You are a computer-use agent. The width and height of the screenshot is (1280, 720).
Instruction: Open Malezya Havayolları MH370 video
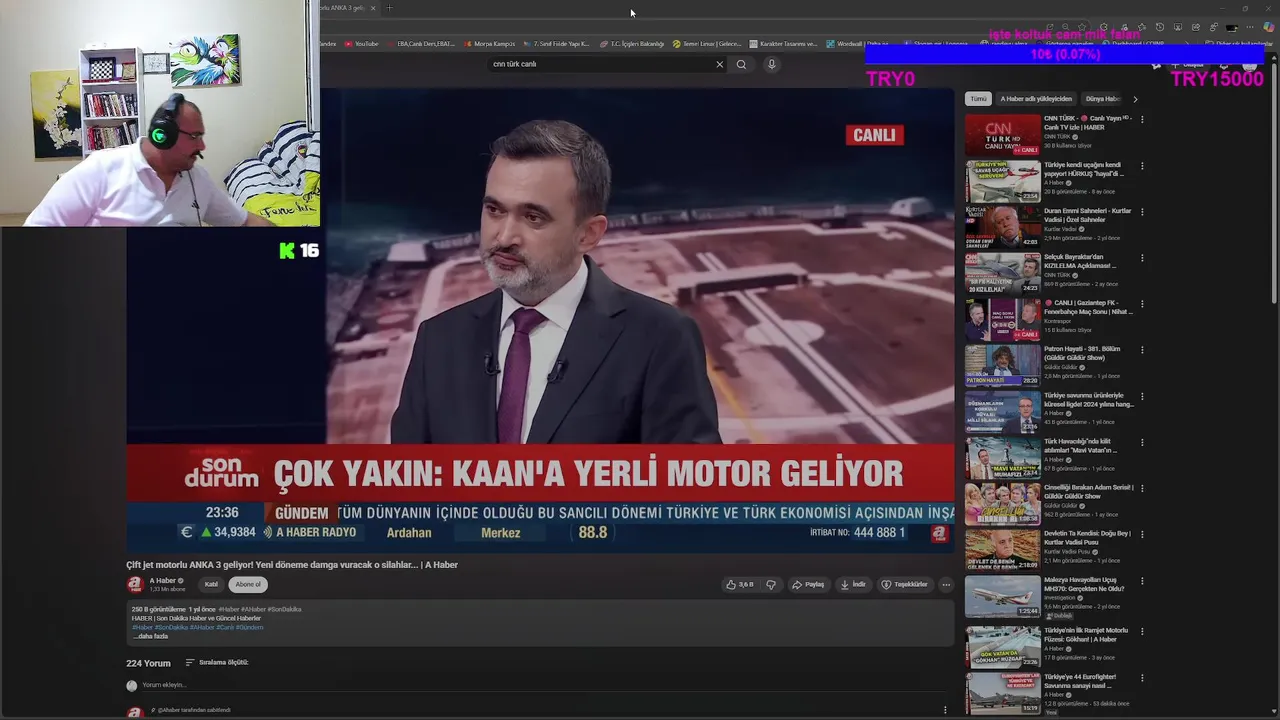tap(1084, 584)
